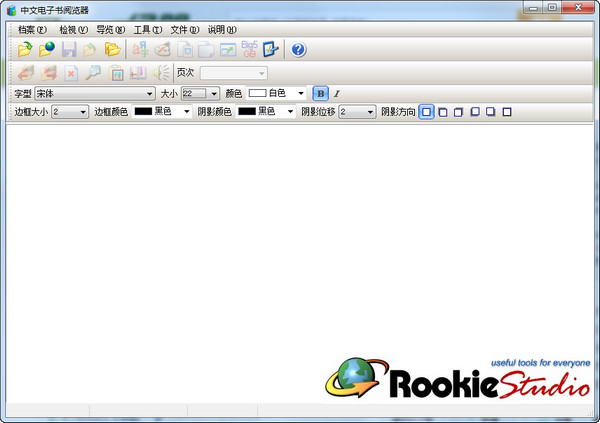Image resolution: width=600 pixels, height=423 pixels.
Task: Open file with the green-arrow folder icon
Action: pos(25,49)
